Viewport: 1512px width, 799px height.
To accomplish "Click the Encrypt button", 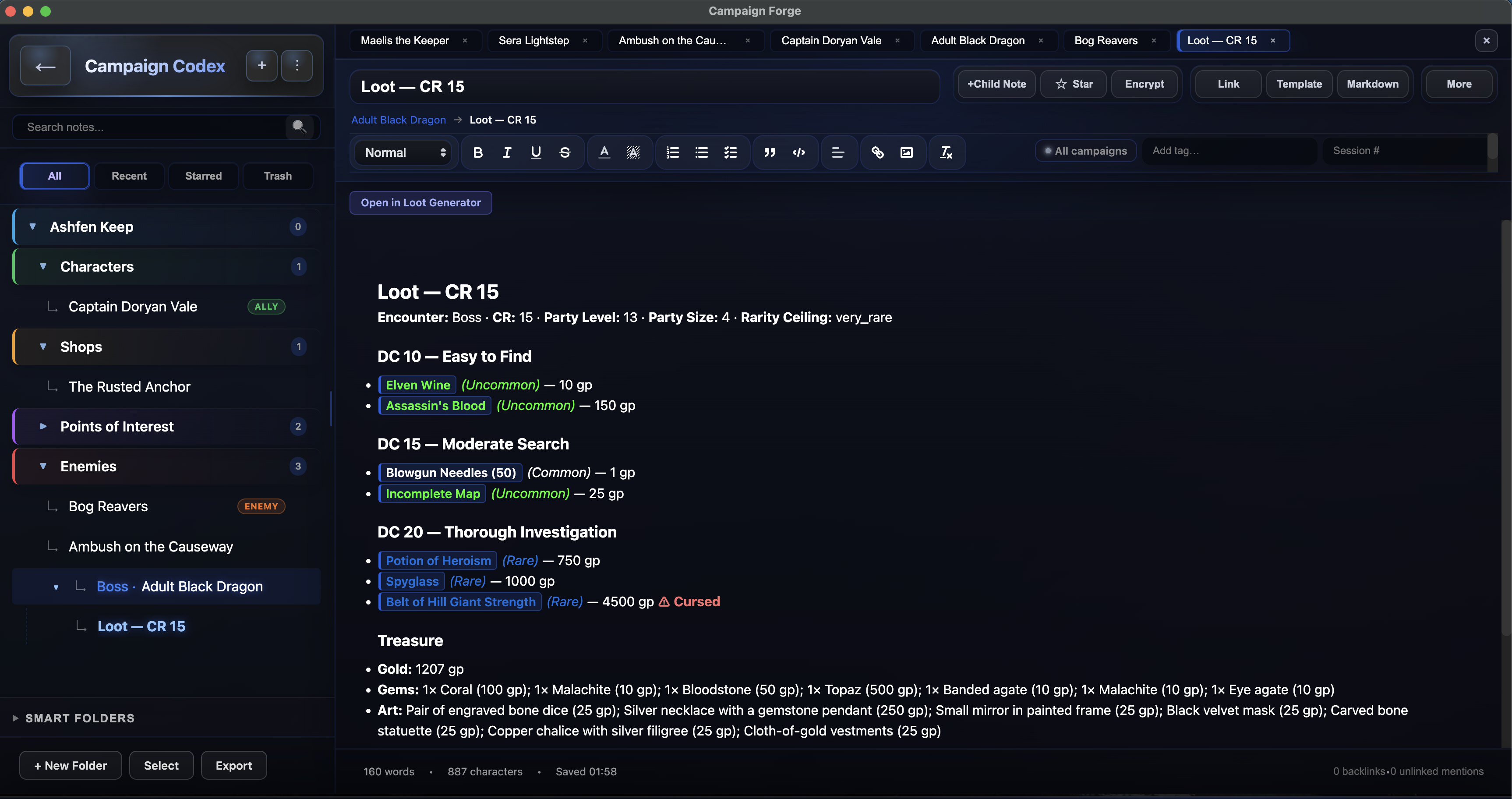I will tap(1144, 84).
